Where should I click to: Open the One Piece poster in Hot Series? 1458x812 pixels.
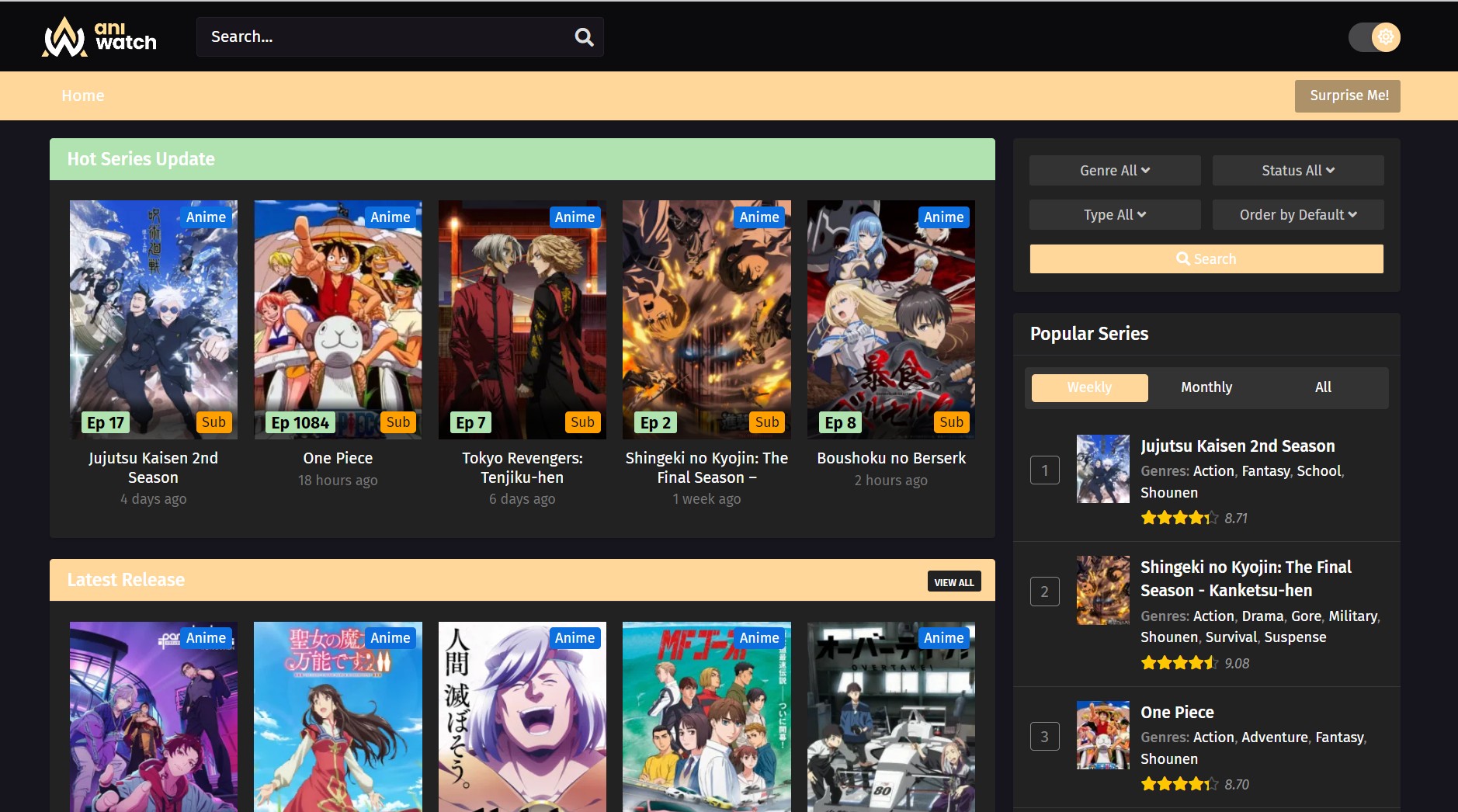338,320
